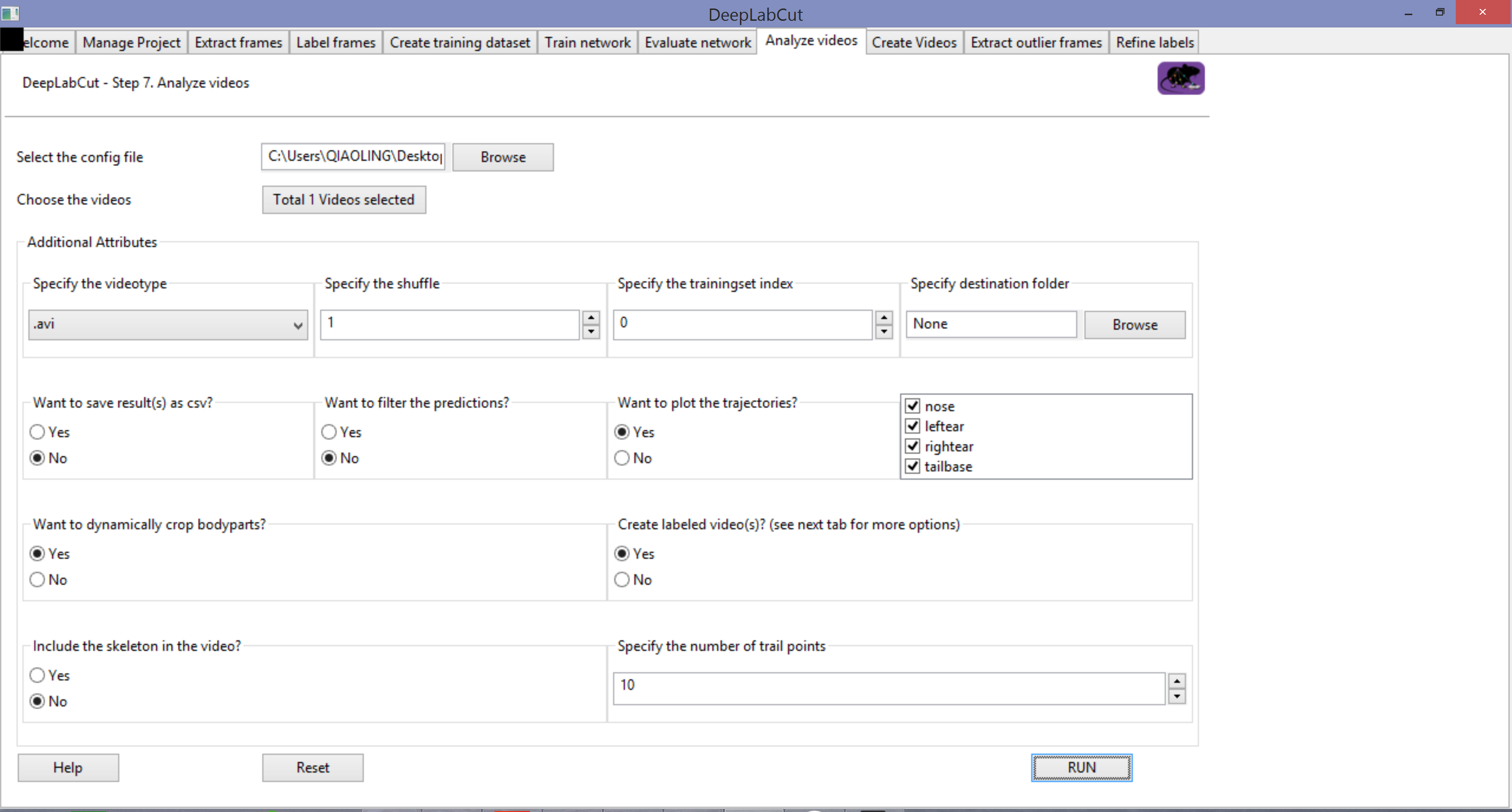Uncheck the tailbase bodypart
The height and width of the screenshot is (812, 1512).
click(x=913, y=466)
